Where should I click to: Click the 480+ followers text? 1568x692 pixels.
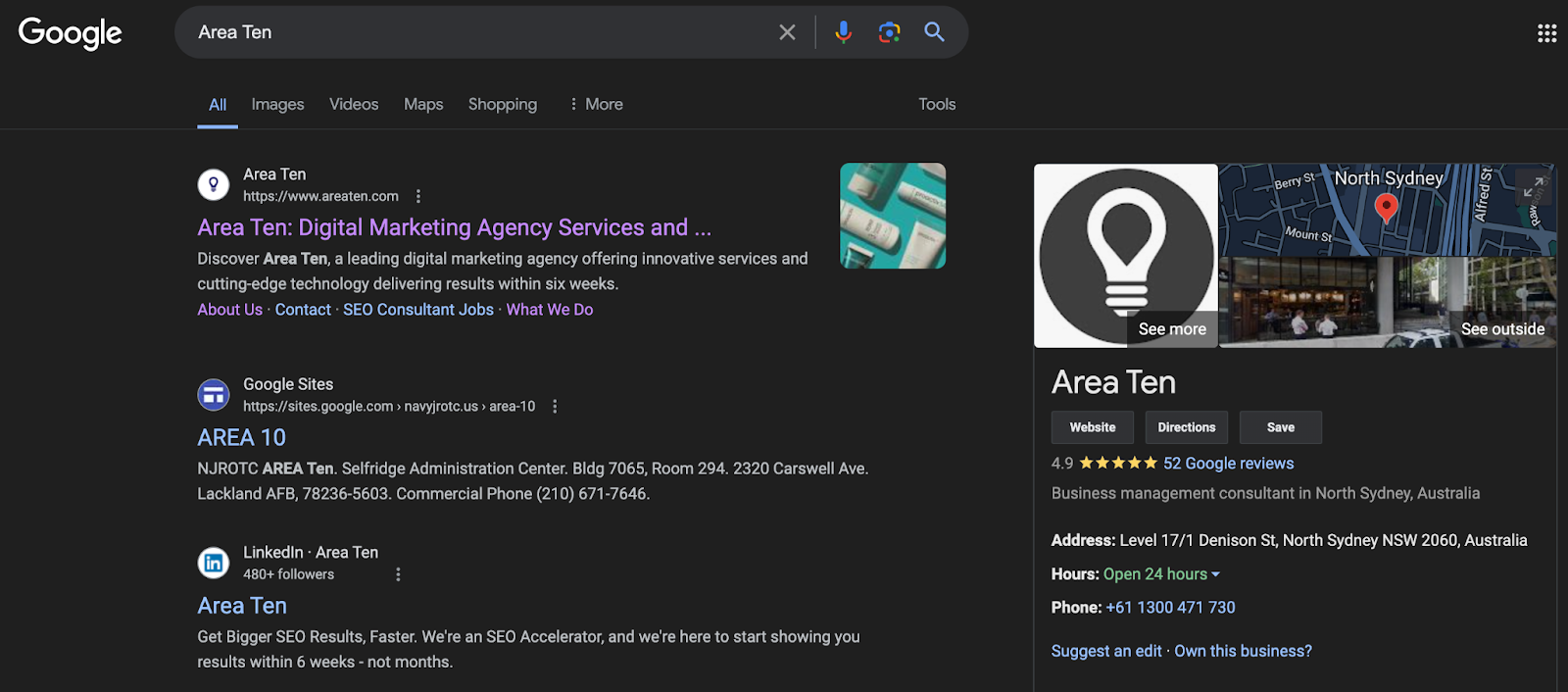point(289,574)
